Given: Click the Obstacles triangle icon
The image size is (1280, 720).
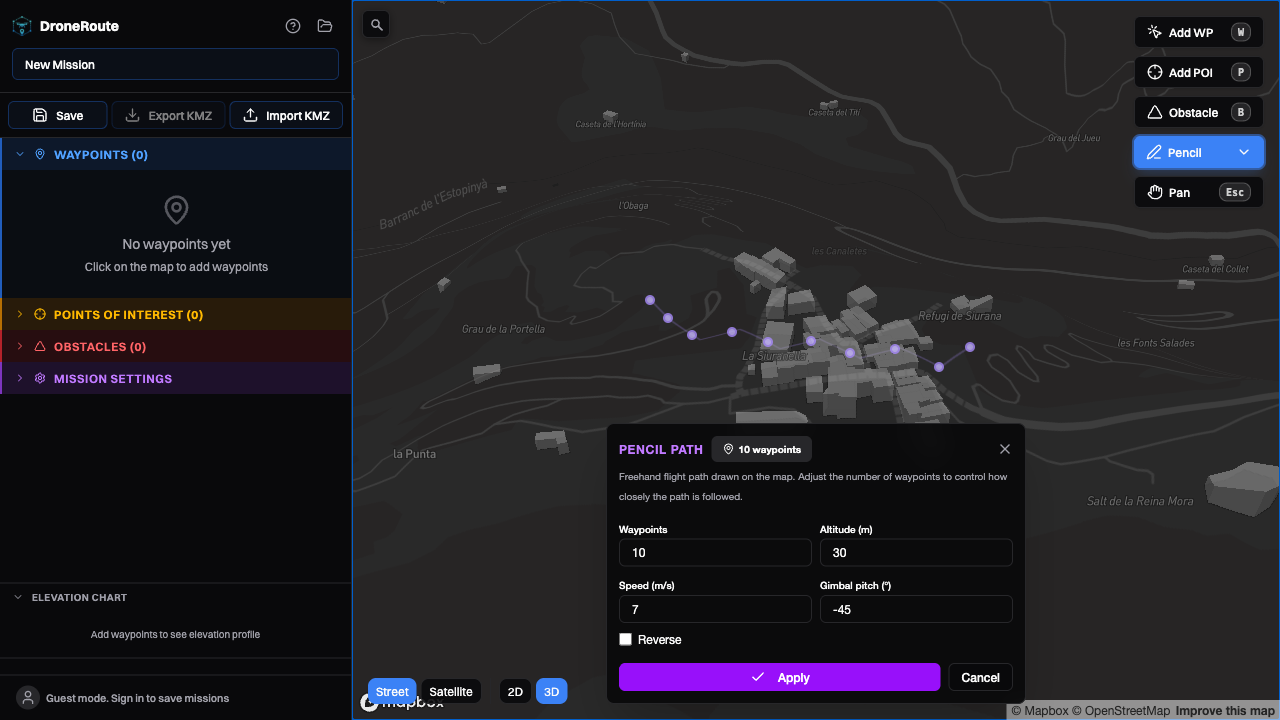Looking at the screenshot, I should [40, 347].
